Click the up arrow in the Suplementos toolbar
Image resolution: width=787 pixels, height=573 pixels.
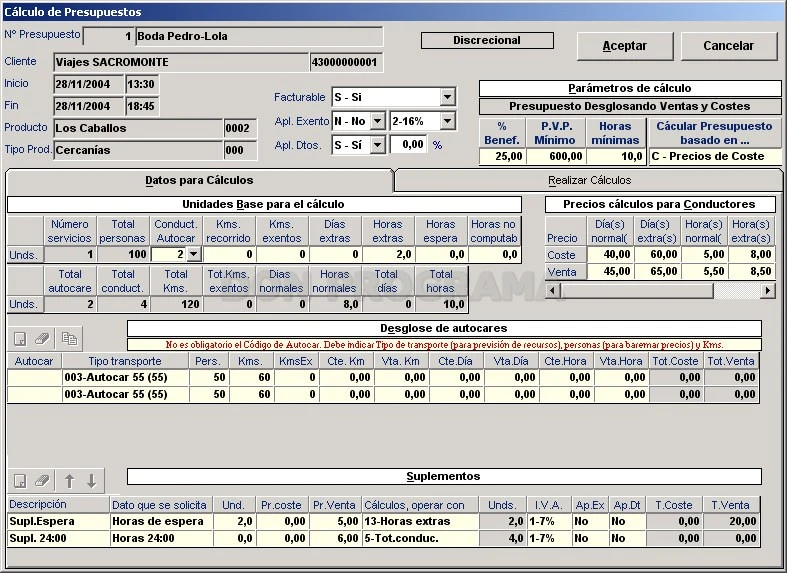point(69,481)
